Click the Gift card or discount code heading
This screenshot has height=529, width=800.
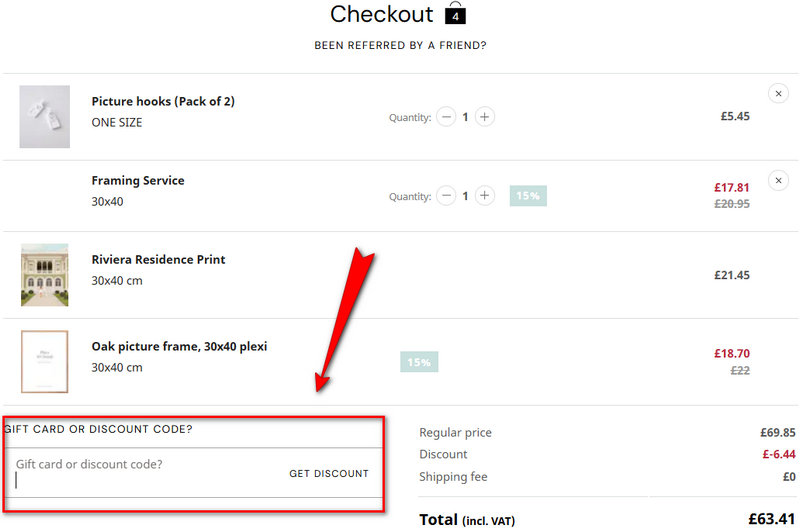click(98, 429)
